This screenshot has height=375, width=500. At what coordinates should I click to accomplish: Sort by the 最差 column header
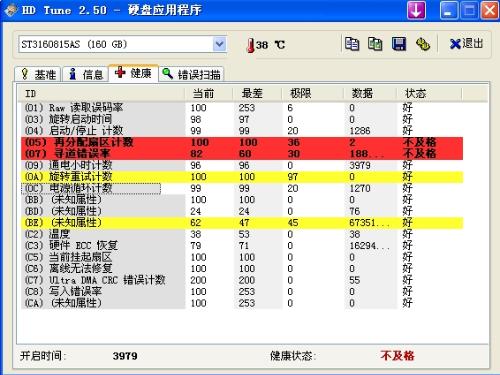257,94
